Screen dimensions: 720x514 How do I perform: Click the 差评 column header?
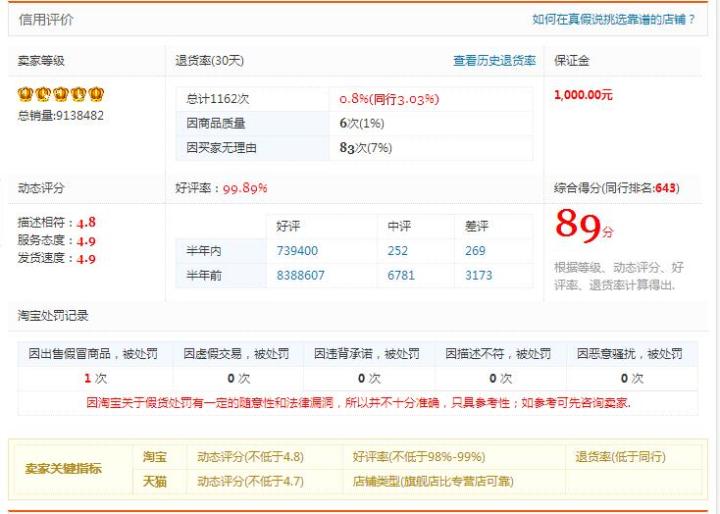477,226
